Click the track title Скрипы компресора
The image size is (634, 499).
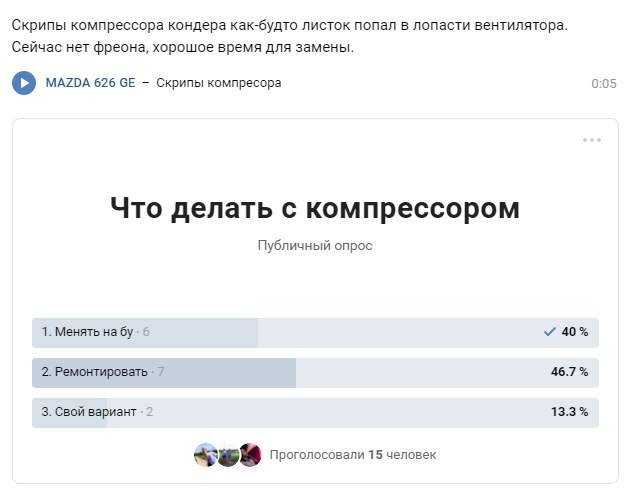pyautogui.click(x=218, y=83)
